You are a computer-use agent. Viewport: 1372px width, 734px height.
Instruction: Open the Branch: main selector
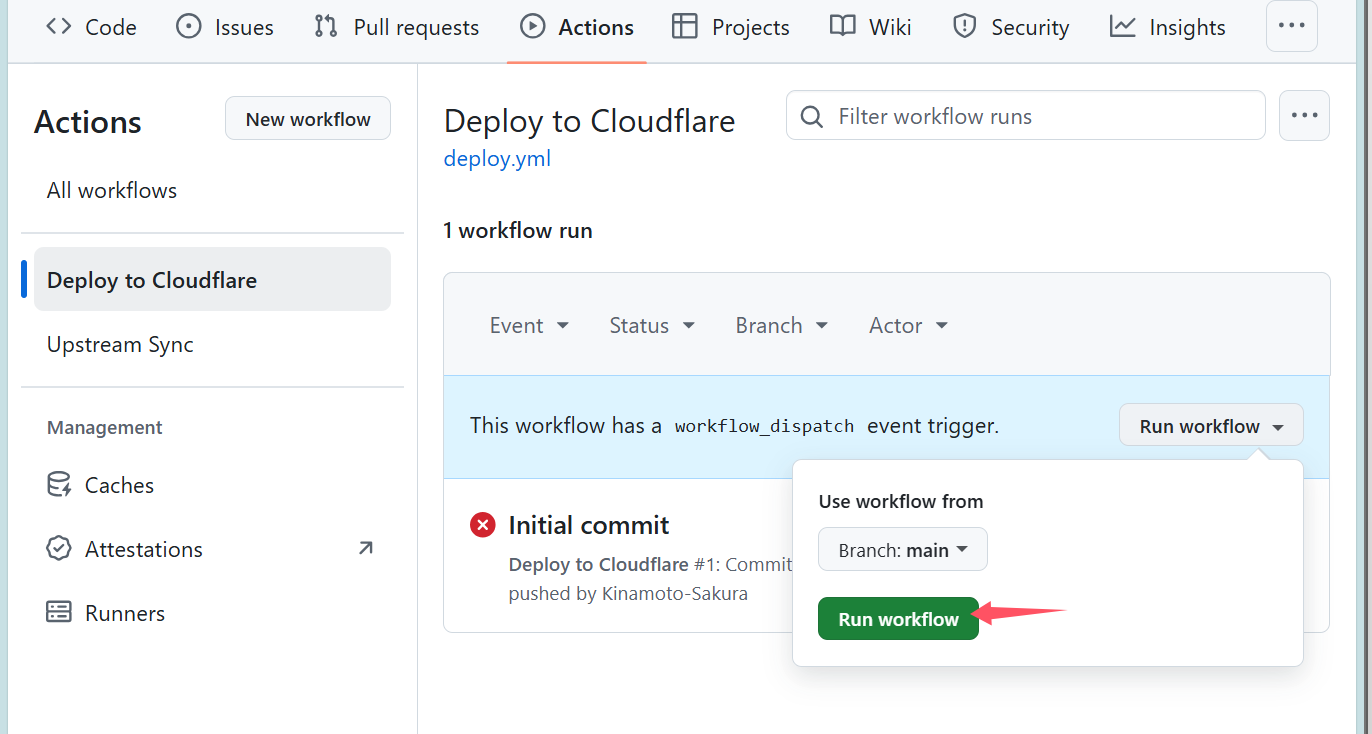(903, 550)
